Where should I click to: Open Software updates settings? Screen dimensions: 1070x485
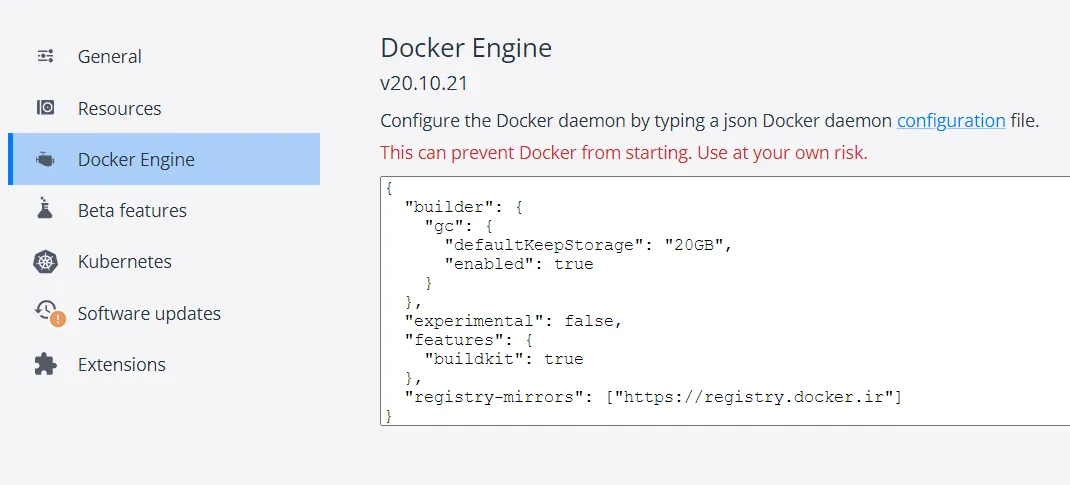click(x=149, y=313)
